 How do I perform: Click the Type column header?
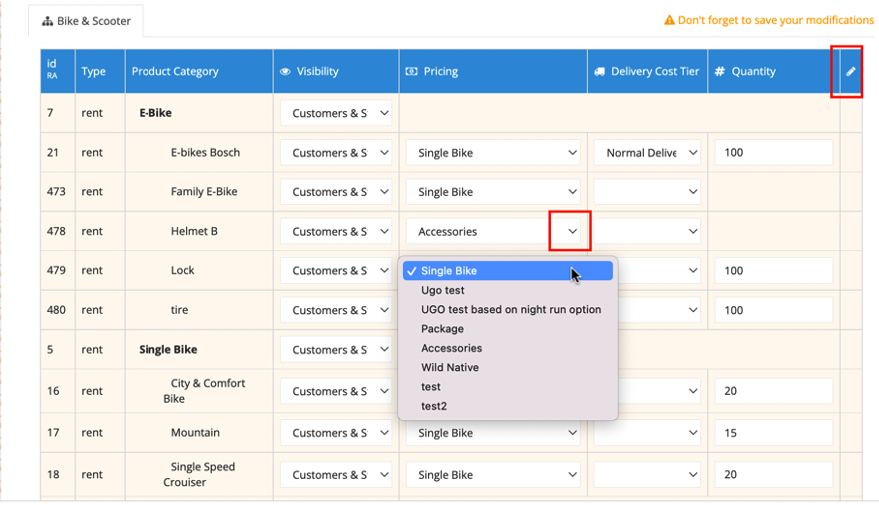(x=100, y=71)
